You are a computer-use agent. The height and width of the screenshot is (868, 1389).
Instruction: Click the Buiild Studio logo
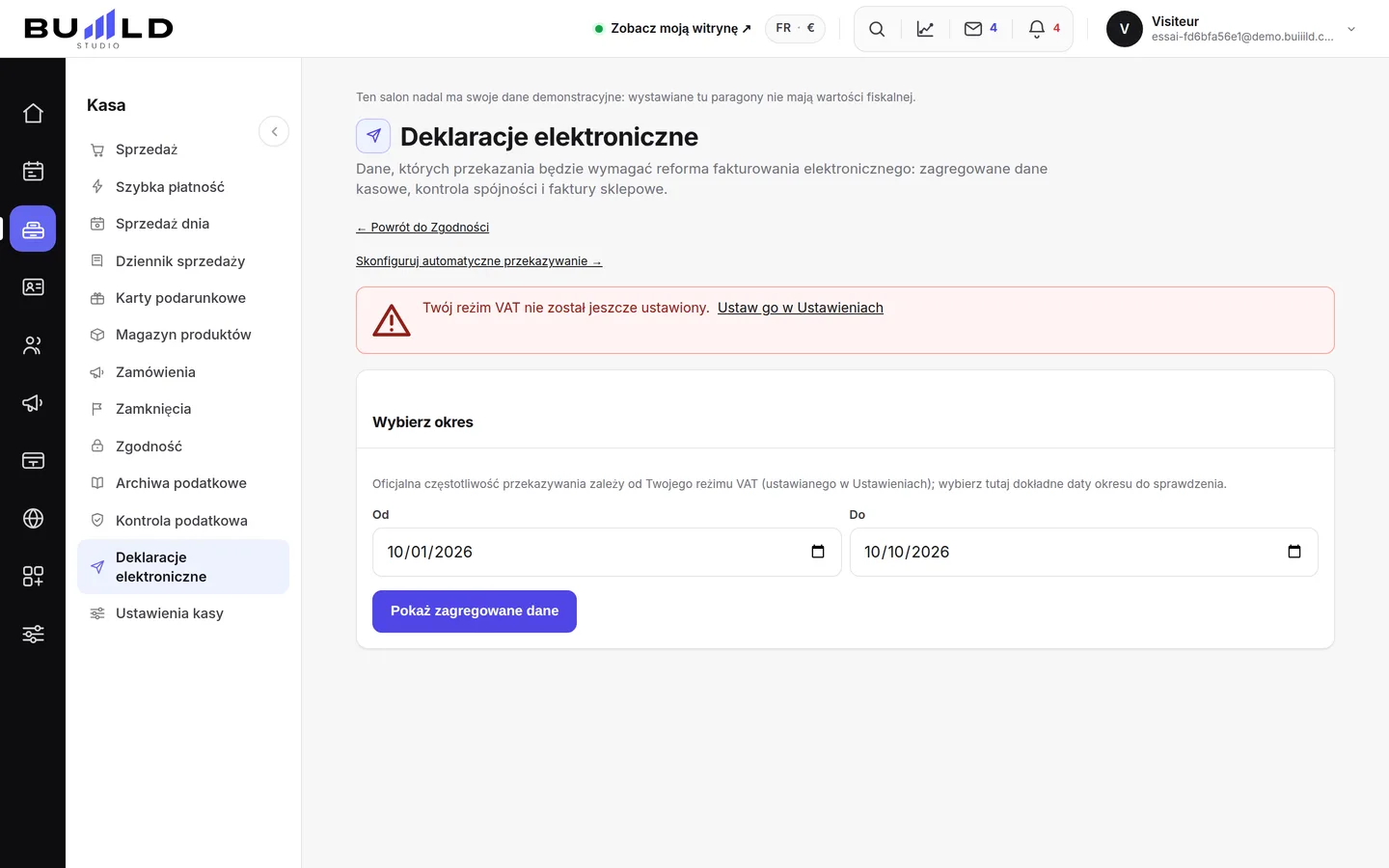[98, 29]
